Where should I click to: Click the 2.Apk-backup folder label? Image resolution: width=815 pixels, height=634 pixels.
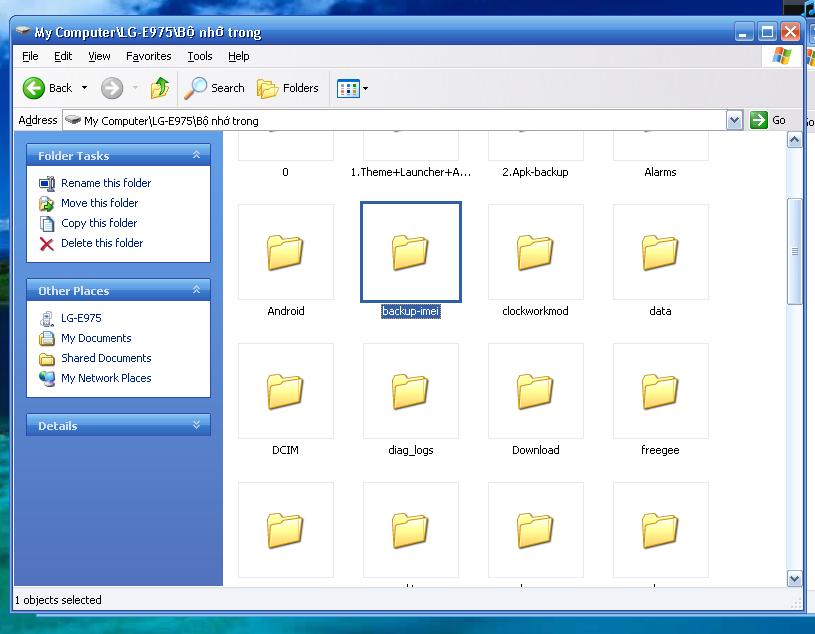pos(535,172)
